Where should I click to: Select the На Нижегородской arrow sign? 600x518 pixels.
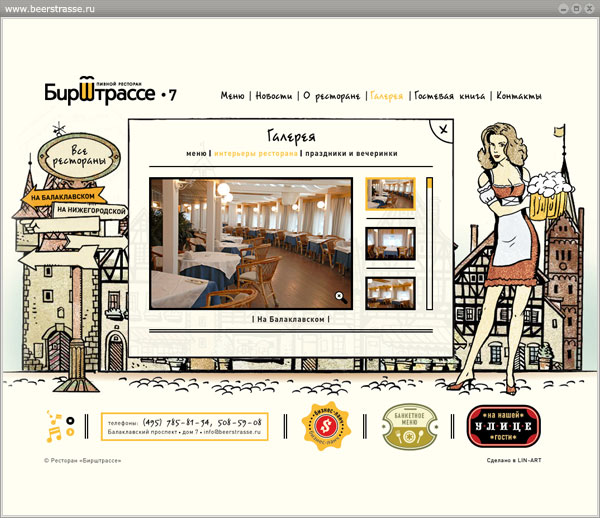[91, 210]
